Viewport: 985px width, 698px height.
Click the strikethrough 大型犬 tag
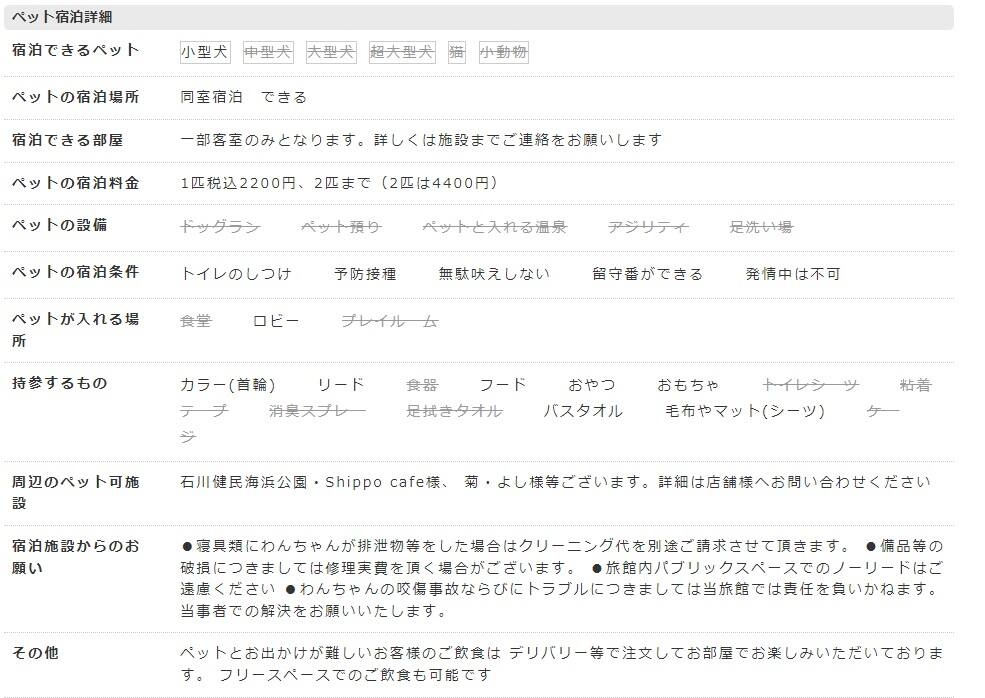tap(331, 52)
